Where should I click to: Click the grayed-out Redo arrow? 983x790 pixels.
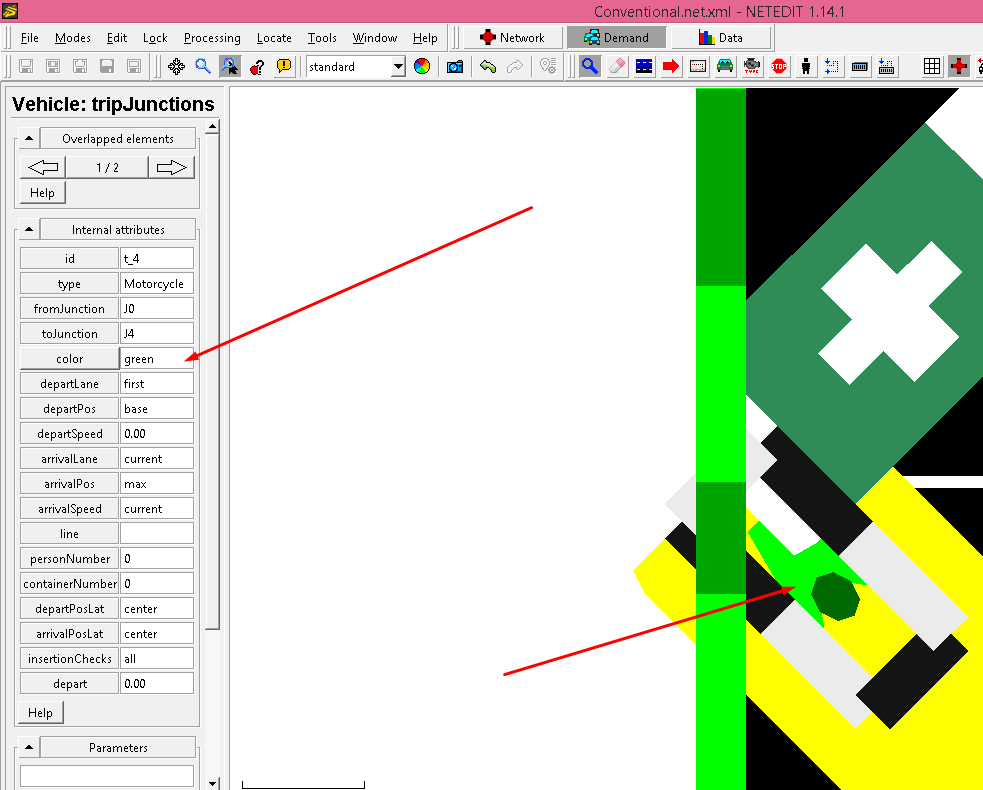click(515, 66)
